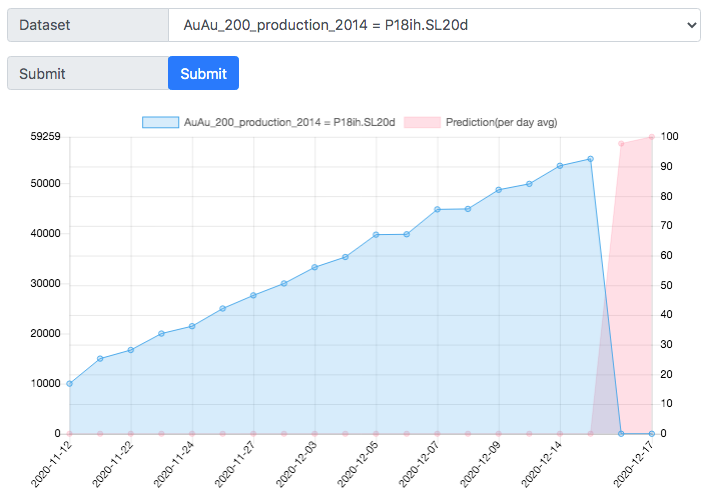Click the '50000' left axis label
The width and height of the screenshot is (709, 499).
tap(45, 184)
